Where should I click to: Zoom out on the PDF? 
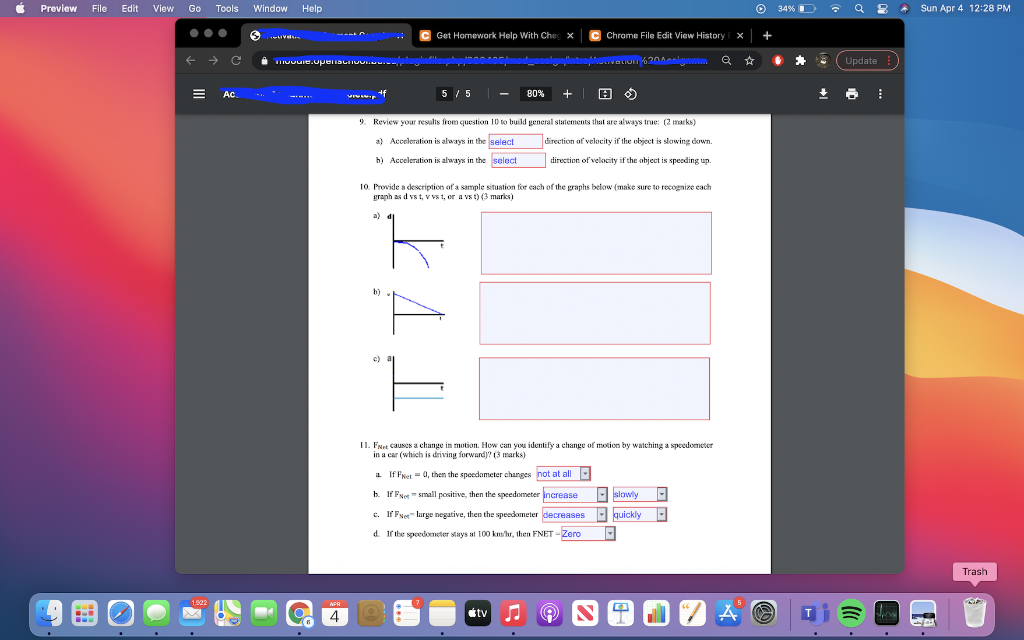(504, 94)
